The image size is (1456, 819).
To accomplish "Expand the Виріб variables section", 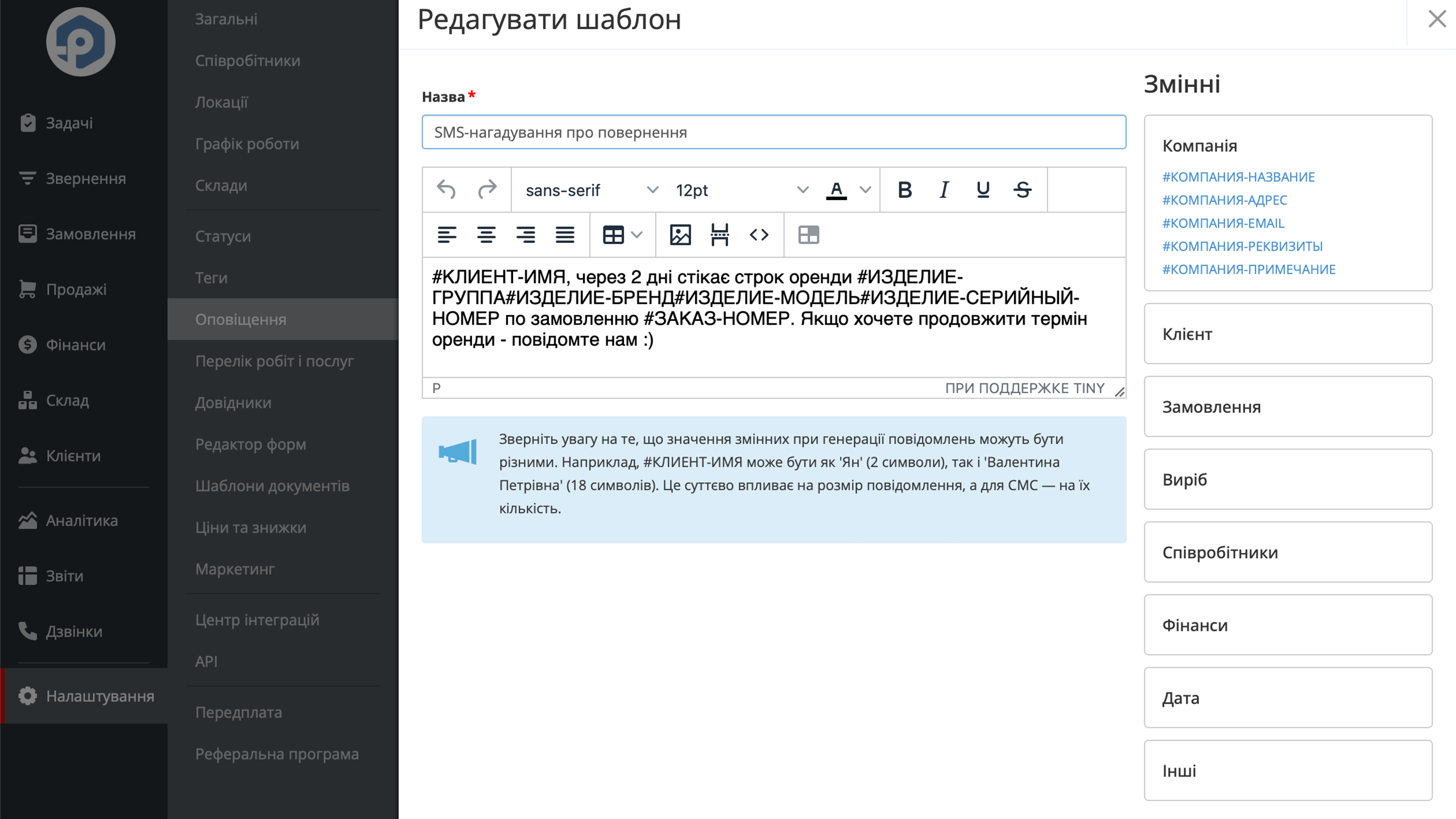I will [x=1288, y=479].
